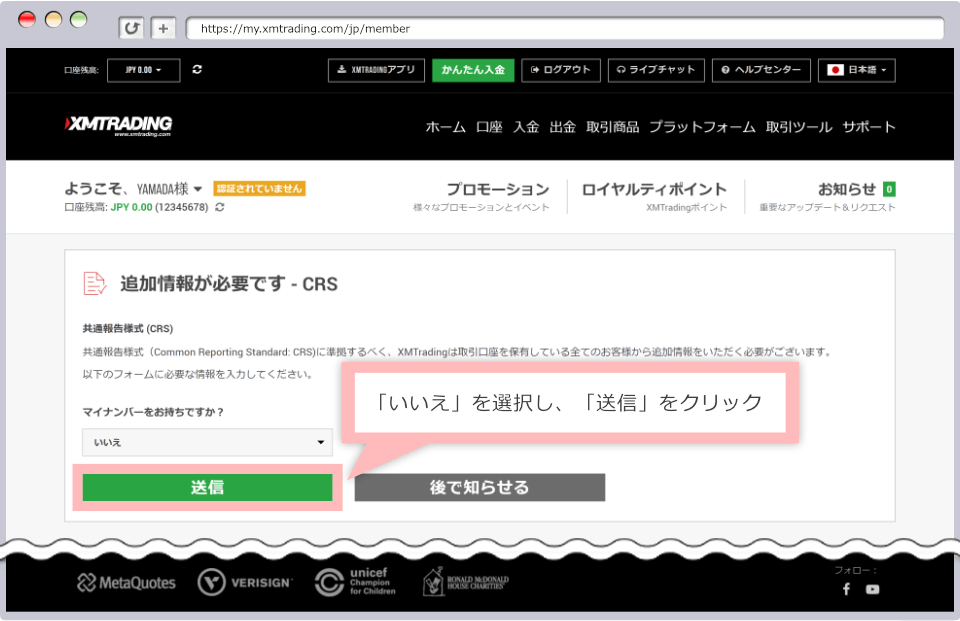
Task: Click the Ronald McDonald House Charities logo
Action: point(466,582)
